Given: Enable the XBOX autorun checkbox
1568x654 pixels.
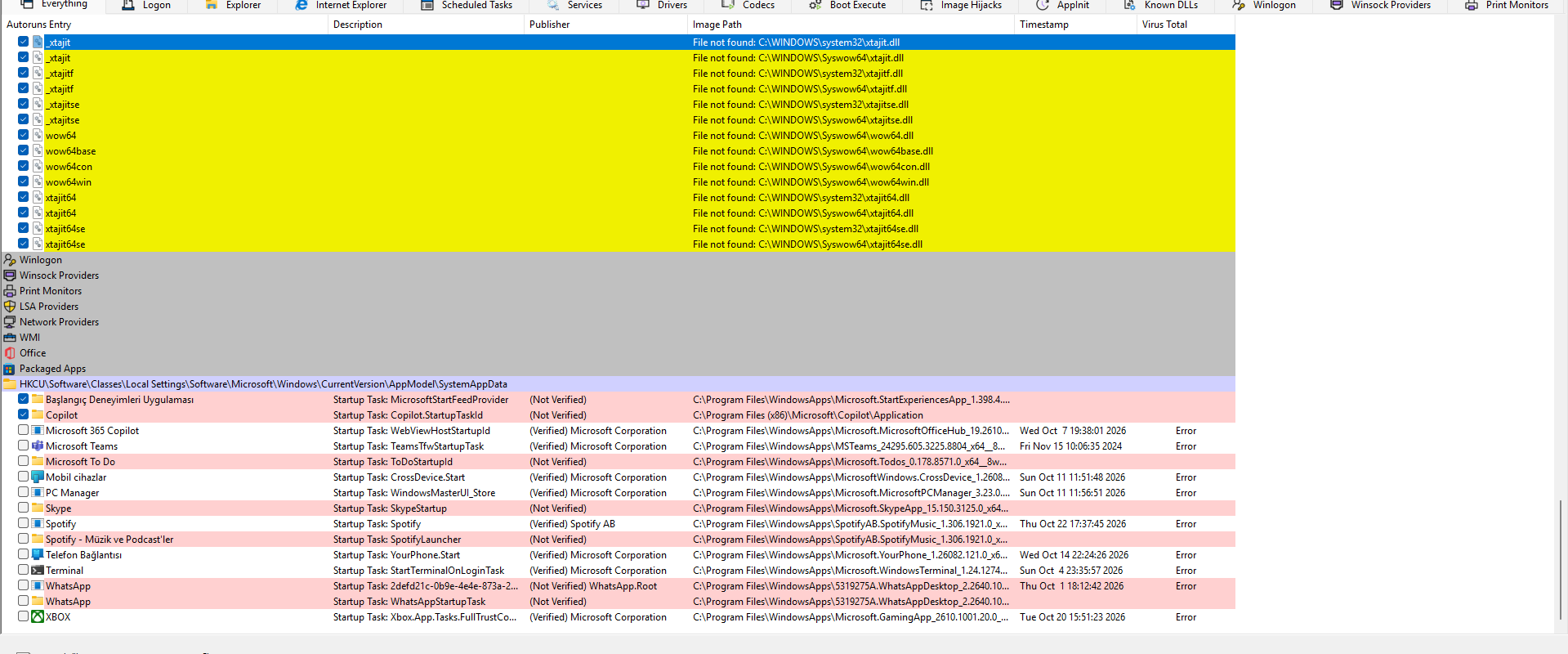Looking at the screenshot, I should (x=24, y=617).
